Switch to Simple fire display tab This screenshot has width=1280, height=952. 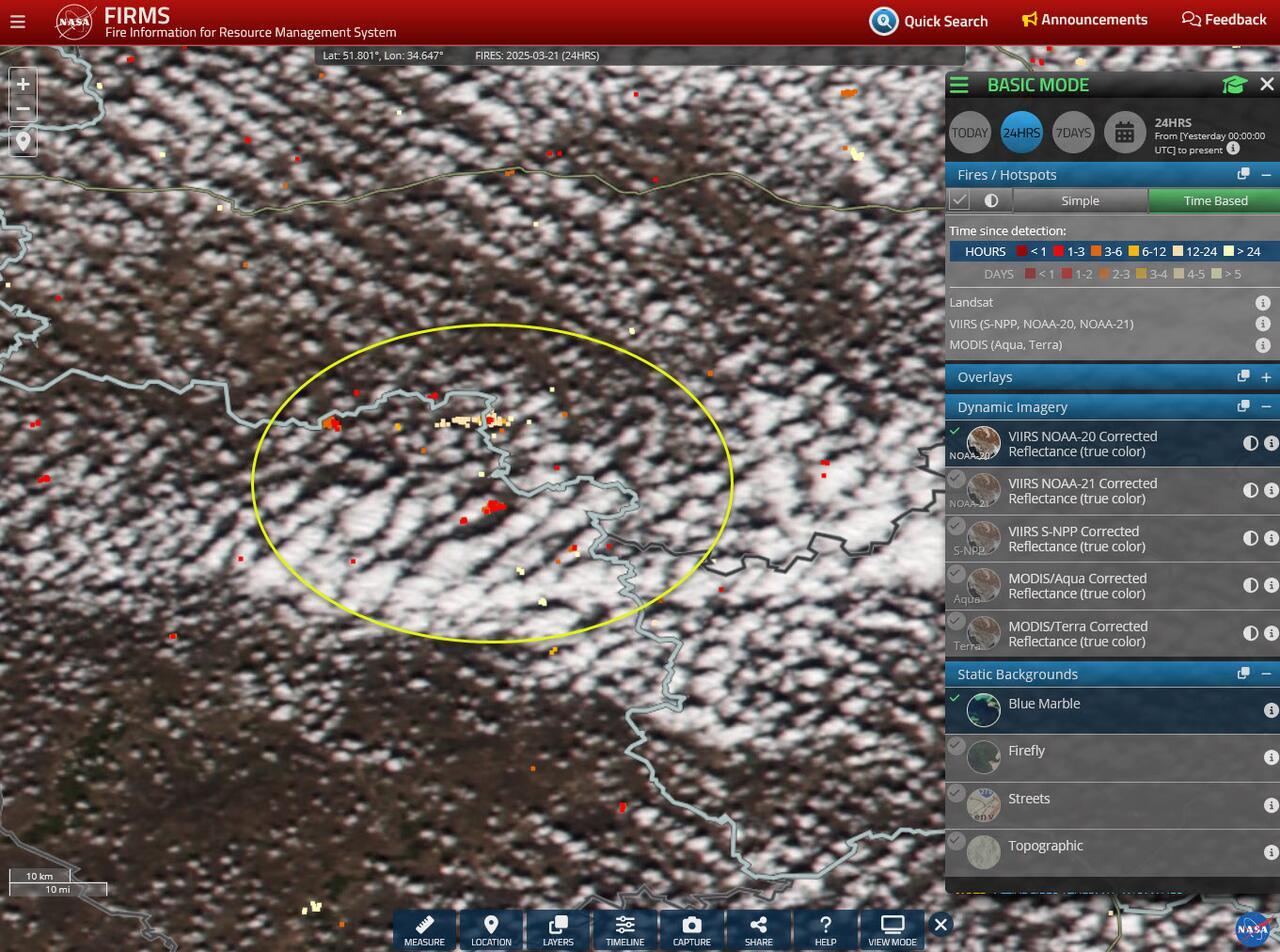tap(1080, 201)
